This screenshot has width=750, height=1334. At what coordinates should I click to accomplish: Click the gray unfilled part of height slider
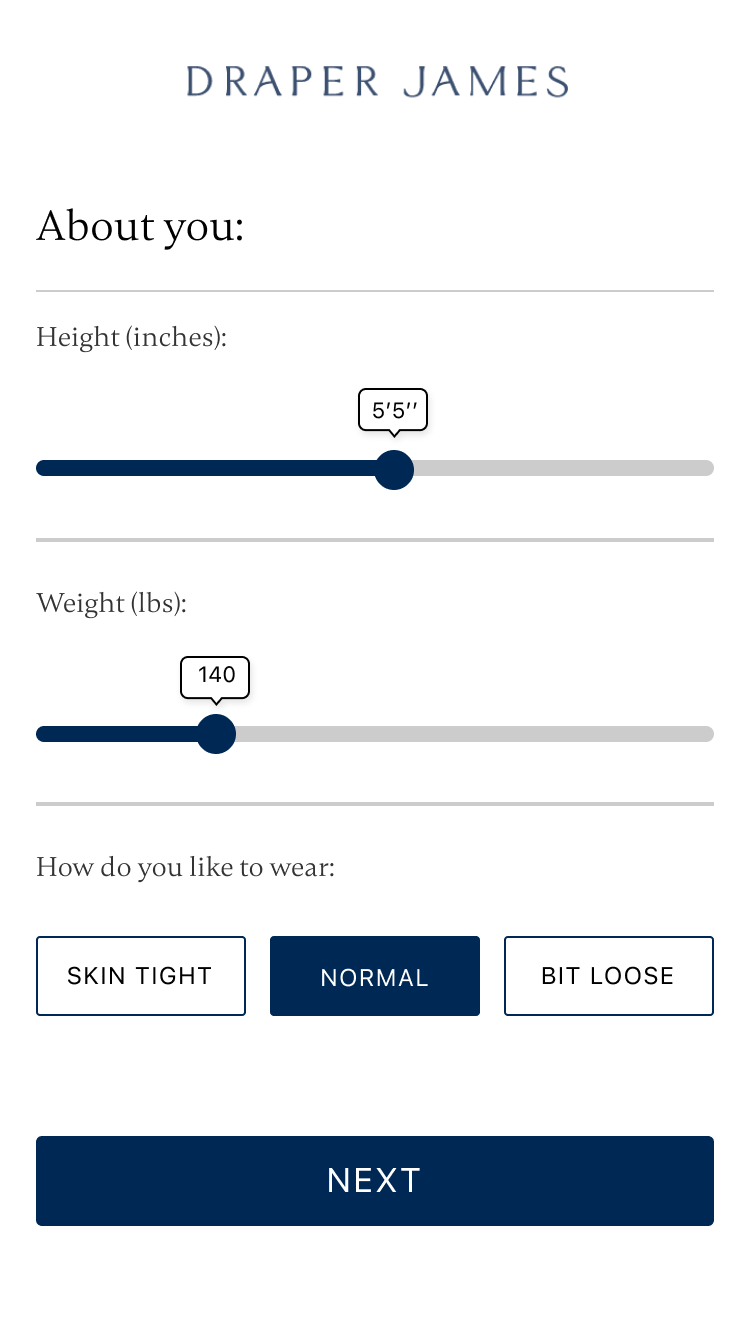560,468
